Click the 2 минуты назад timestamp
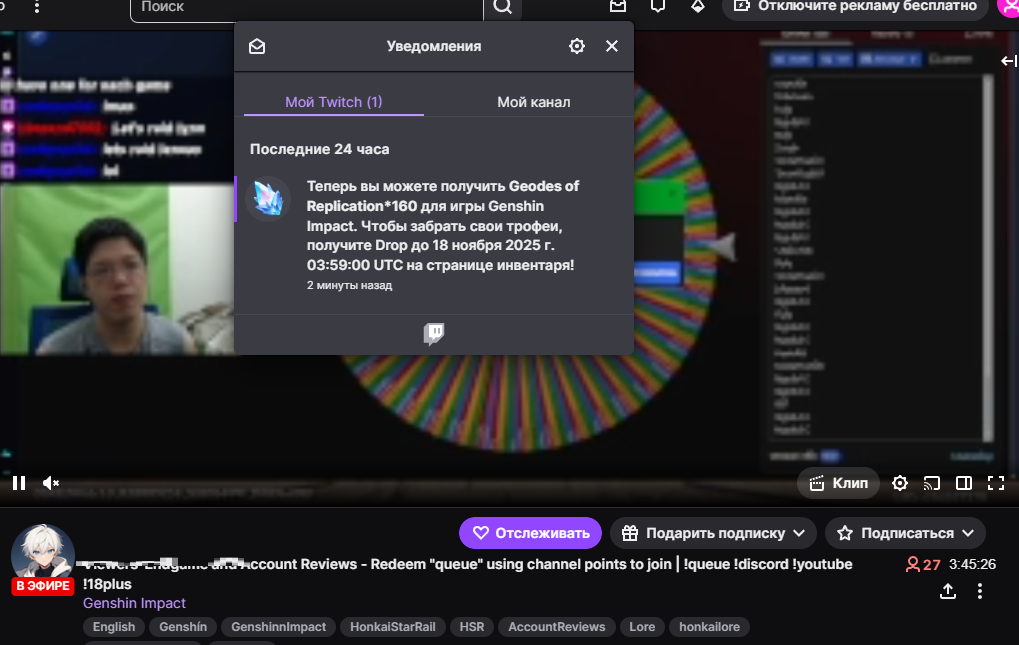1019x645 pixels. coord(350,285)
